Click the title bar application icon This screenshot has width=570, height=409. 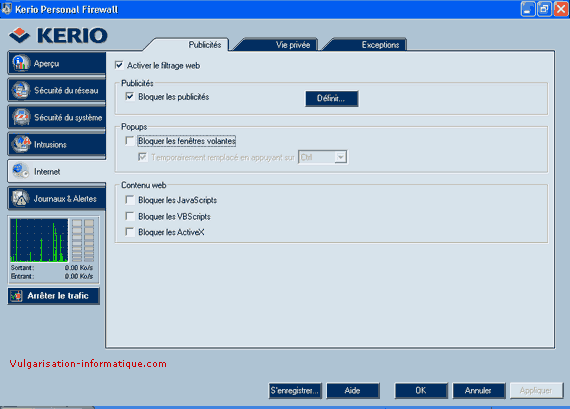[7, 9]
